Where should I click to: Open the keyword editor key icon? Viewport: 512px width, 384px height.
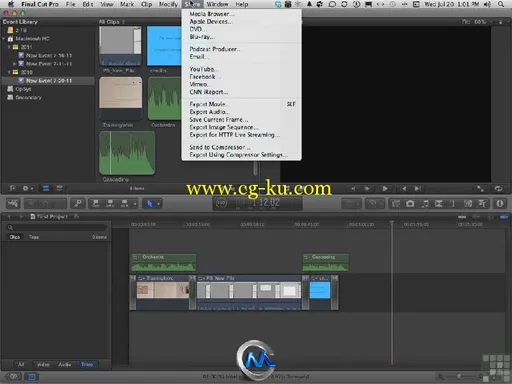click(x=78, y=203)
